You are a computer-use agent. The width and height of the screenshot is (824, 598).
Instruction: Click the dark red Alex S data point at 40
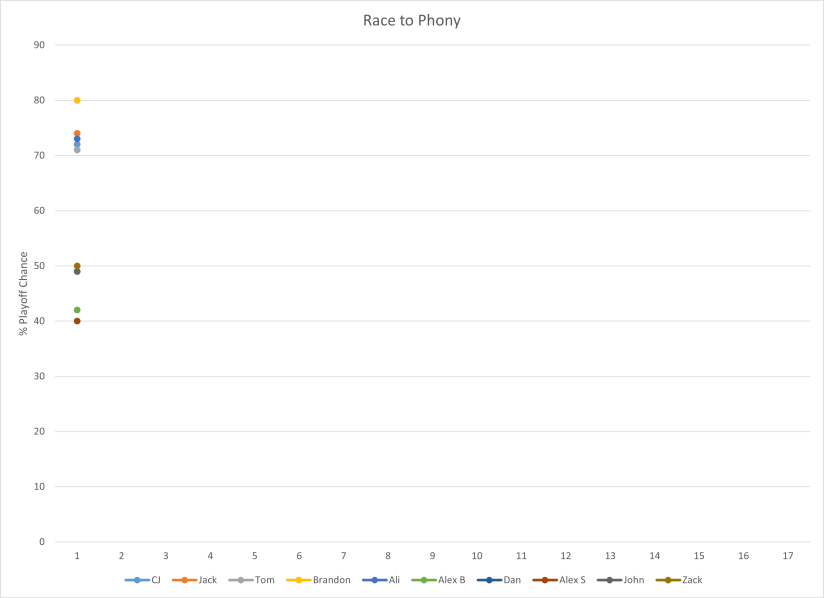pyautogui.click(x=77, y=321)
